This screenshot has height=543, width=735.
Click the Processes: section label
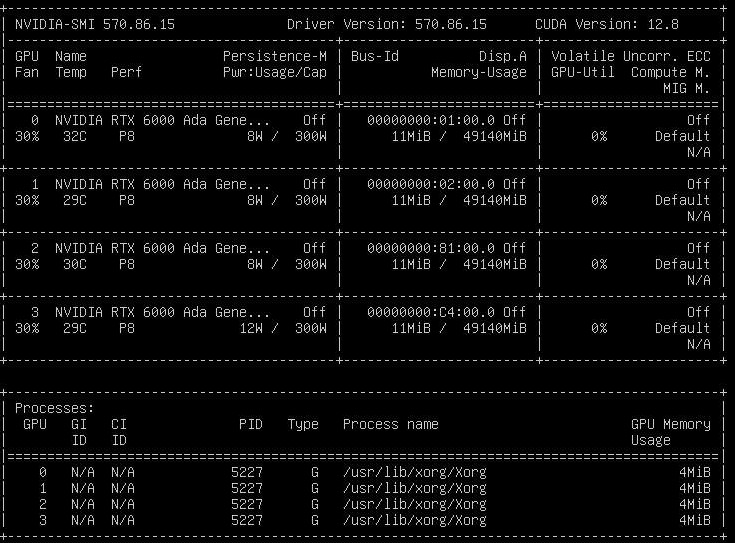(x=54, y=408)
